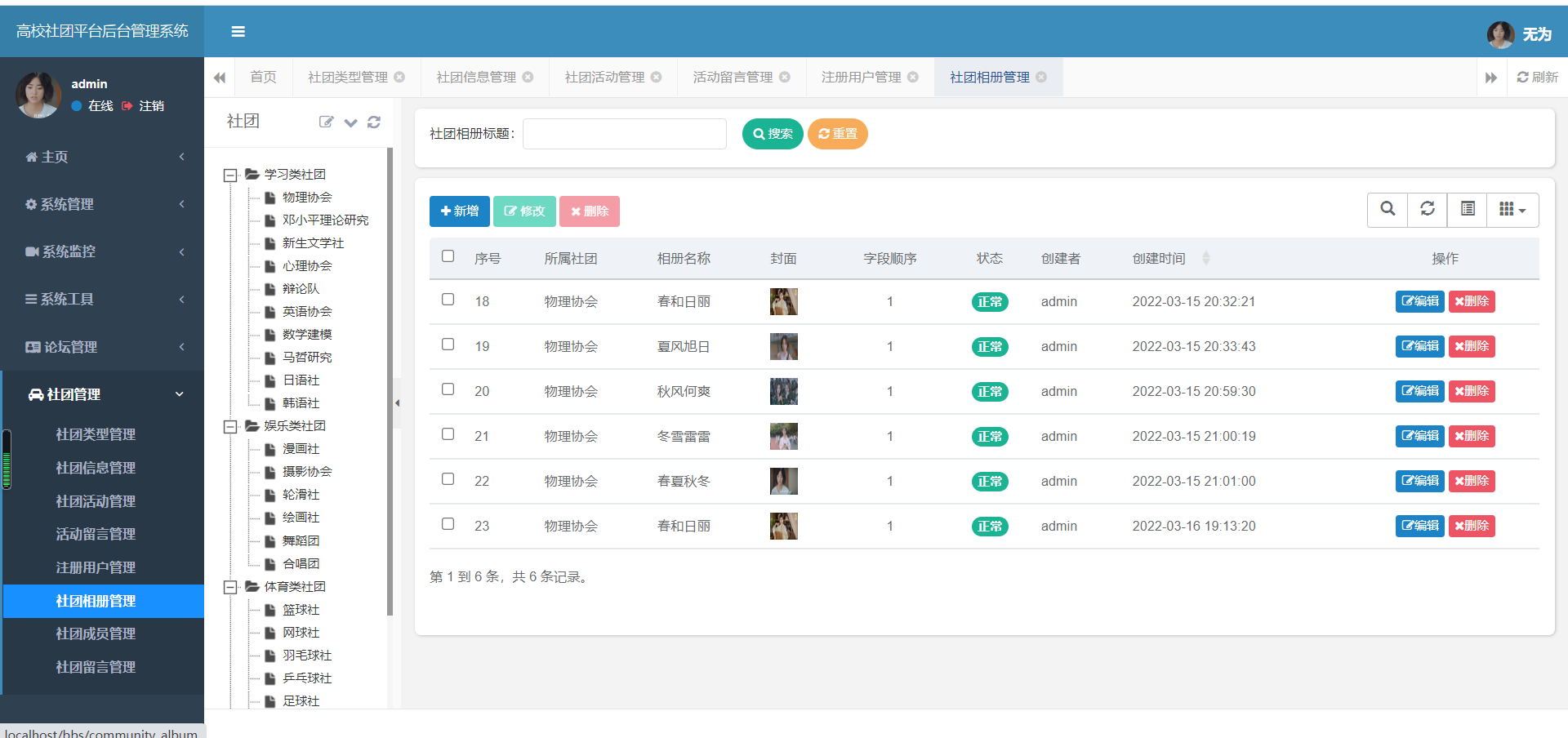Image resolution: width=1568 pixels, height=738 pixels.
Task: Open the admin profile picture in sidebar
Action: click(38, 95)
